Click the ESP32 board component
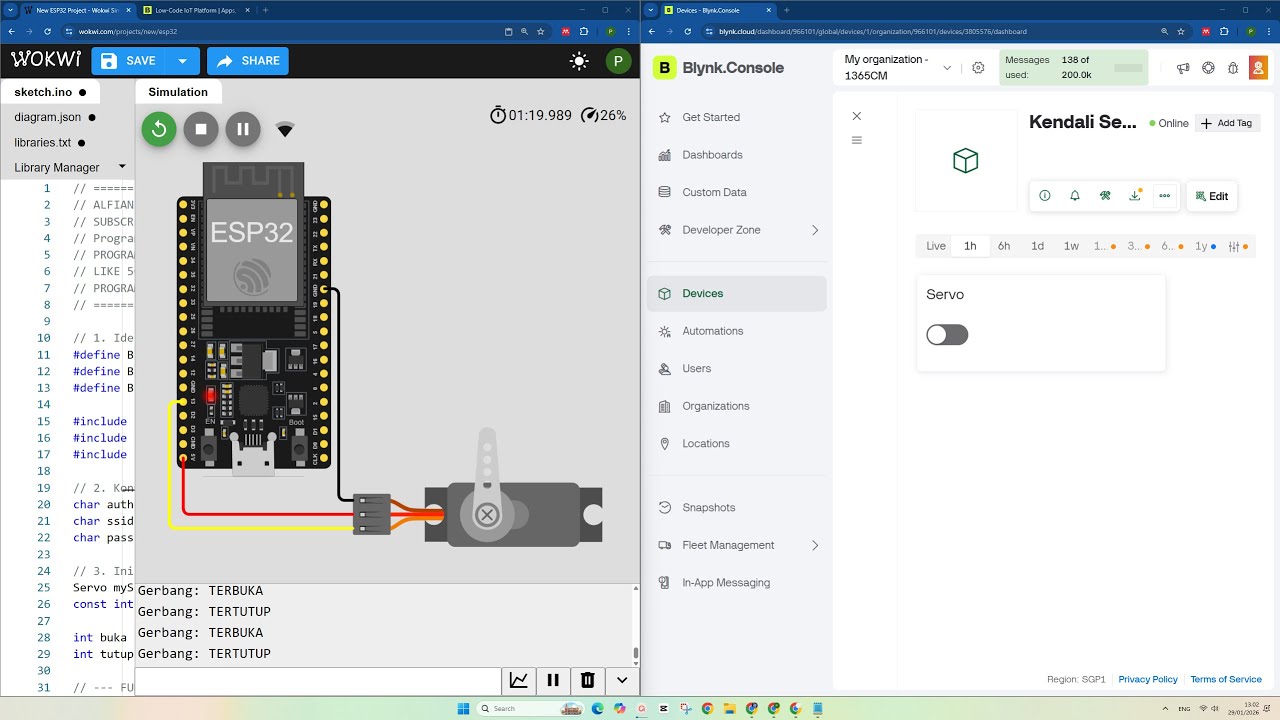The image size is (1280, 720). click(253, 320)
